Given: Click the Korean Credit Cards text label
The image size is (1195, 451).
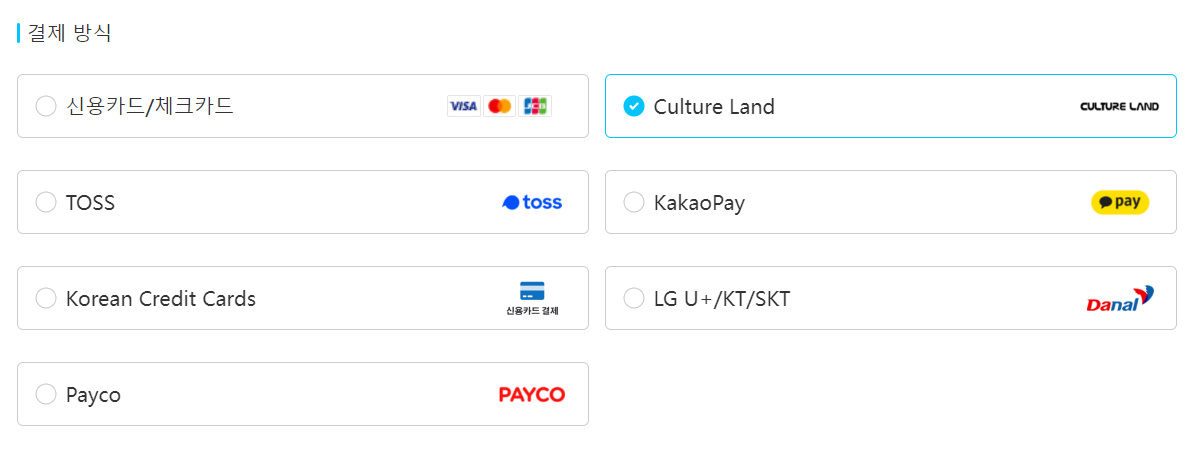Looking at the screenshot, I should [161, 299].
